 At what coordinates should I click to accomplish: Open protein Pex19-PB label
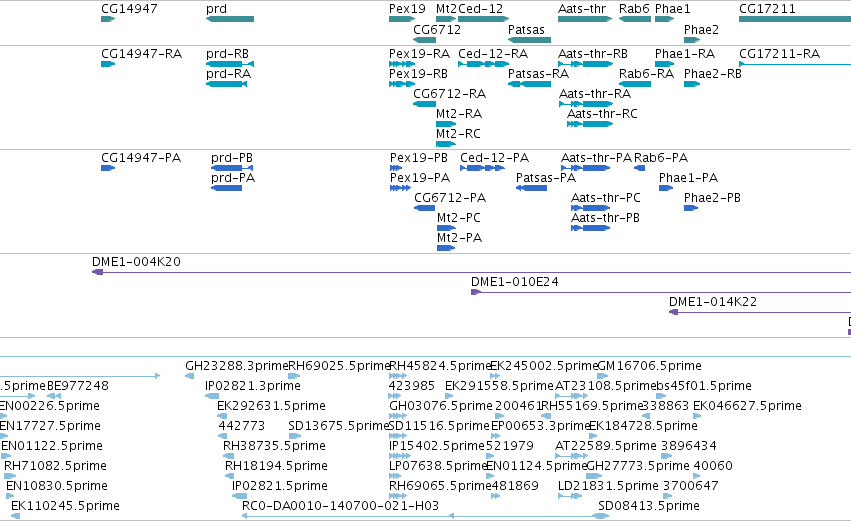click(418, 158)
